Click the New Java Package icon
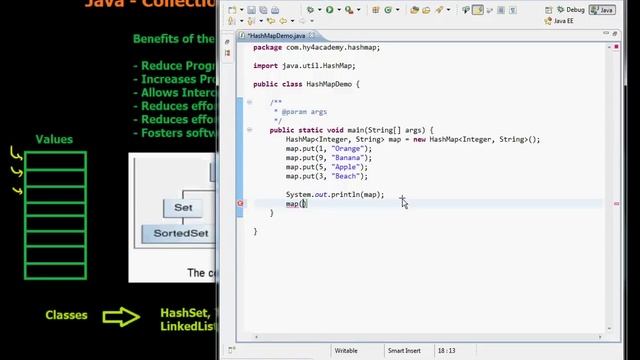This screenshot has width=640, height=360. [x=376, y=10]
